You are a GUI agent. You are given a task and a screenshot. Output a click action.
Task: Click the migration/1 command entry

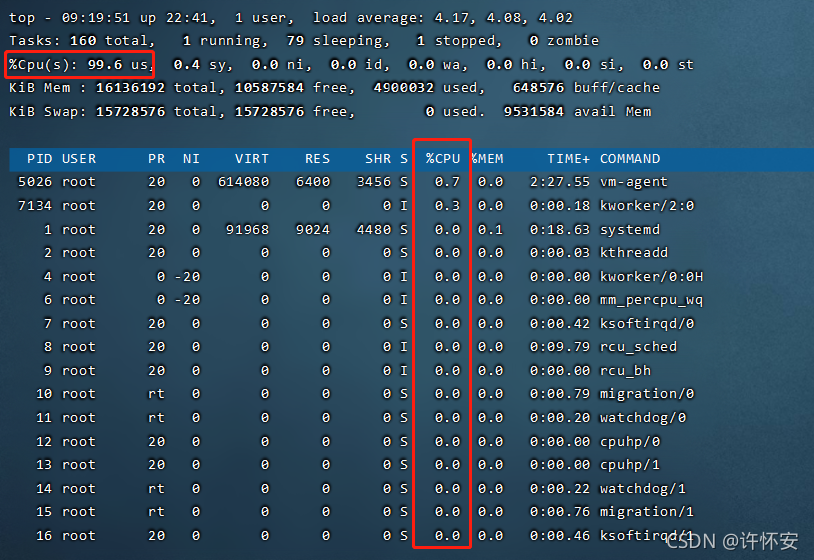point(647,512)
